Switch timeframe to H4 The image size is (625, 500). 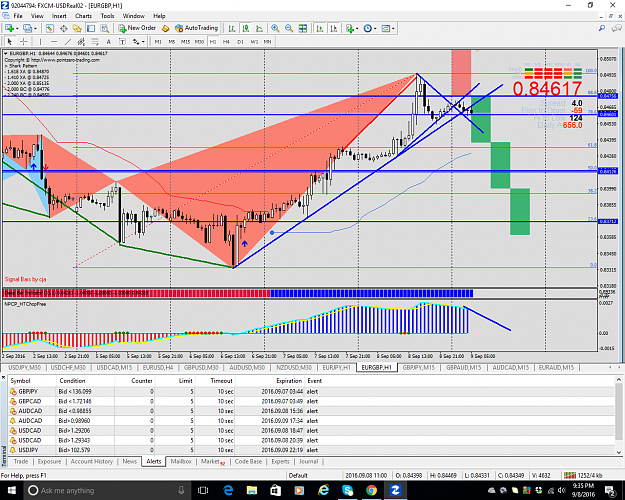tap(226, 41)
